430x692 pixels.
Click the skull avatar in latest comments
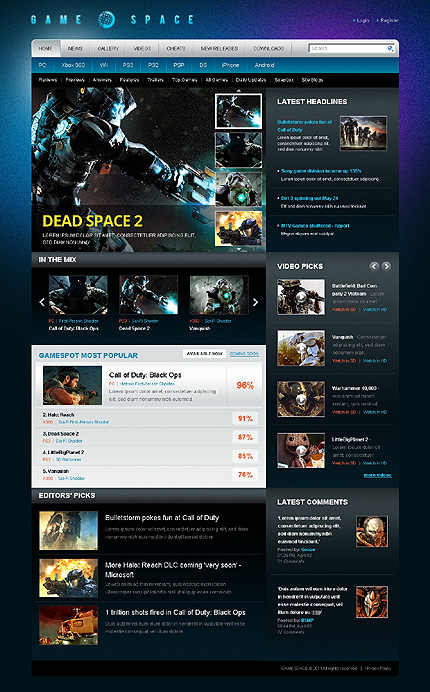(372, 531)
